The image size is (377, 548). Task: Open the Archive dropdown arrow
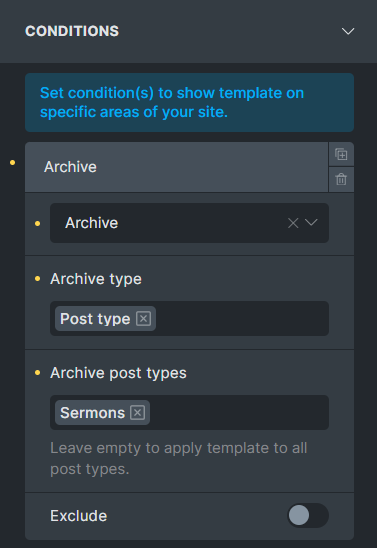(311, 222)
